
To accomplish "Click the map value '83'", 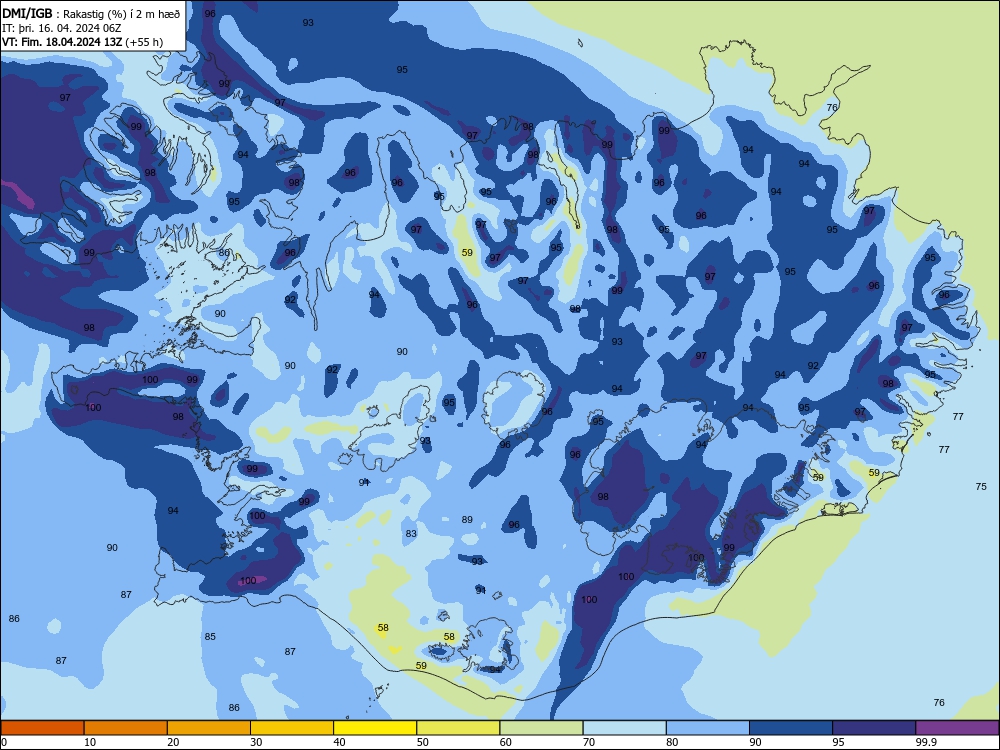I will [x=411, y=534].
